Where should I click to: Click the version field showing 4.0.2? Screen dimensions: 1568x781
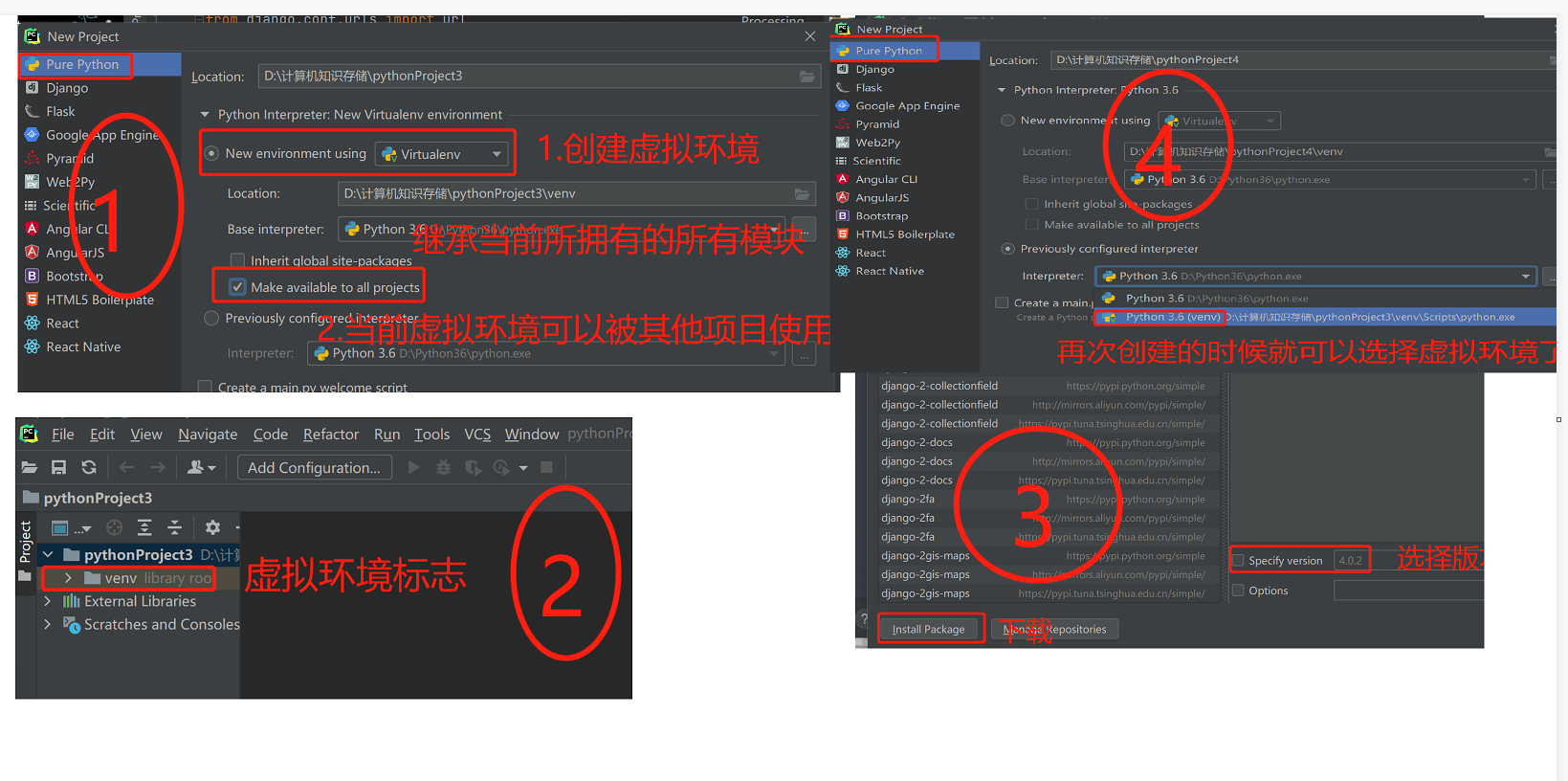tap(1351, 561)
